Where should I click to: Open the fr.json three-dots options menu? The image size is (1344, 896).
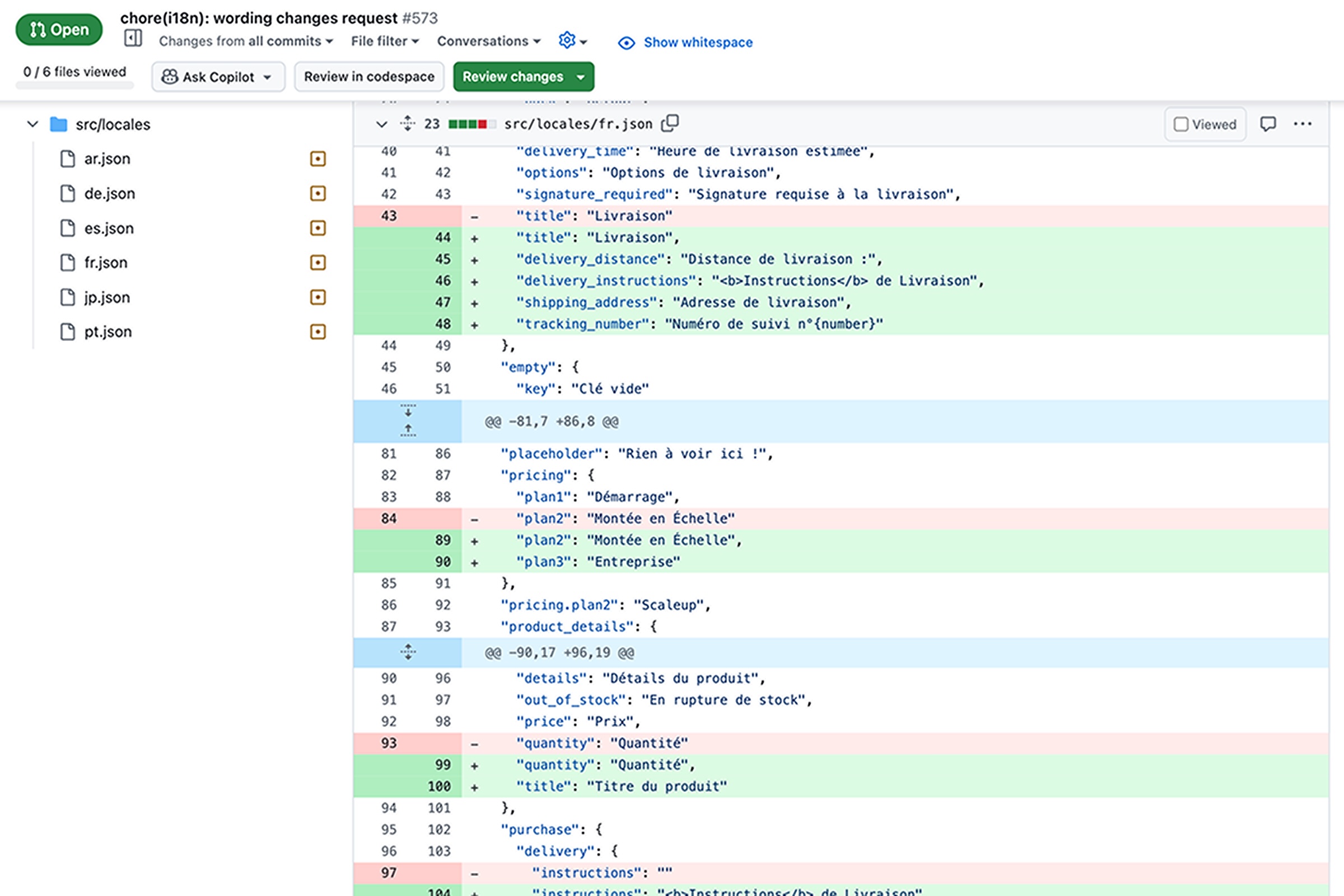(1303, 124)
